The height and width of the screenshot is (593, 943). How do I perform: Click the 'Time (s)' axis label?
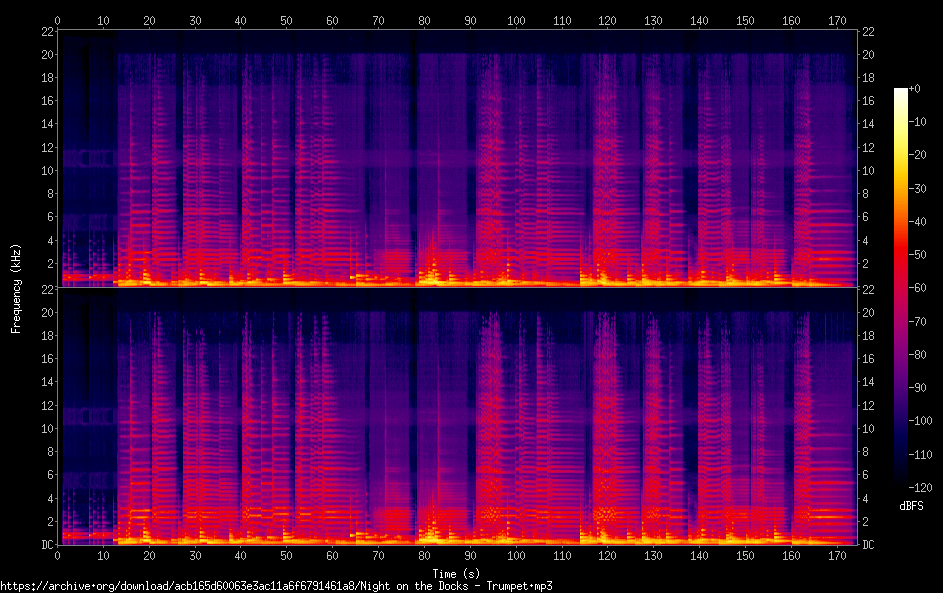tap(456, 573)
